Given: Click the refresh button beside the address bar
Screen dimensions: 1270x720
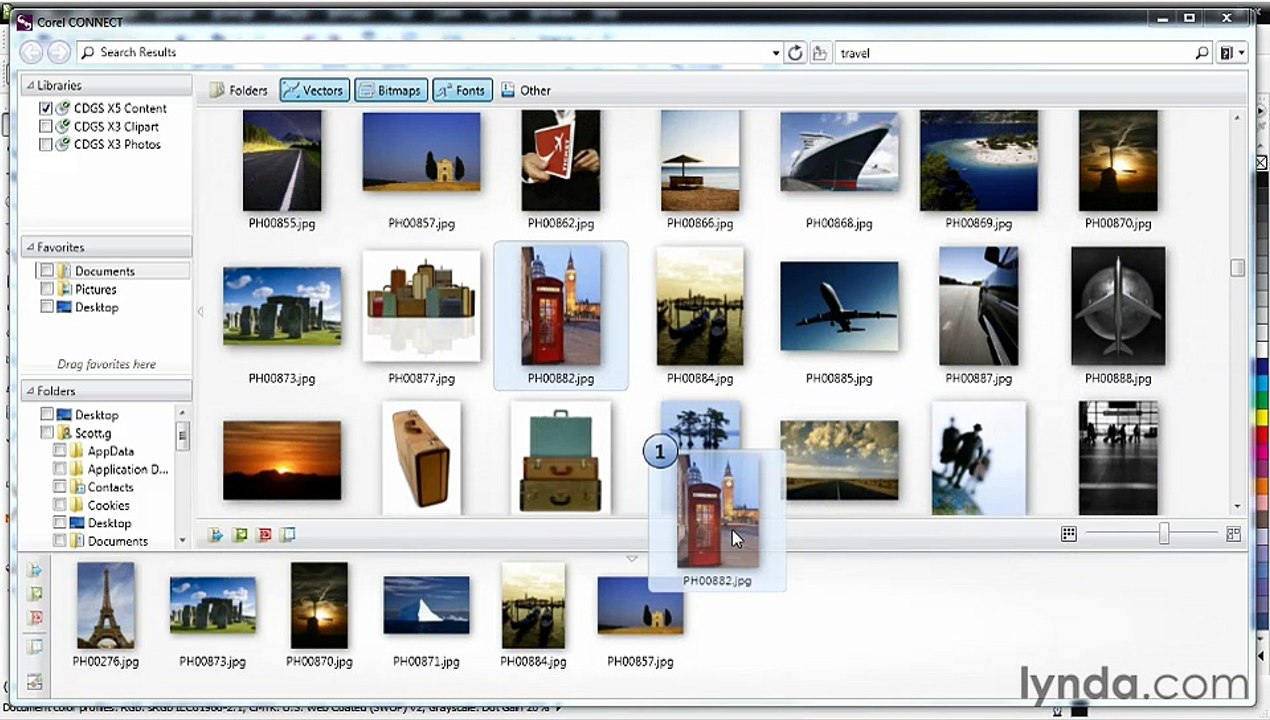Looking at the screenshot, I should [x=795, y=53].
